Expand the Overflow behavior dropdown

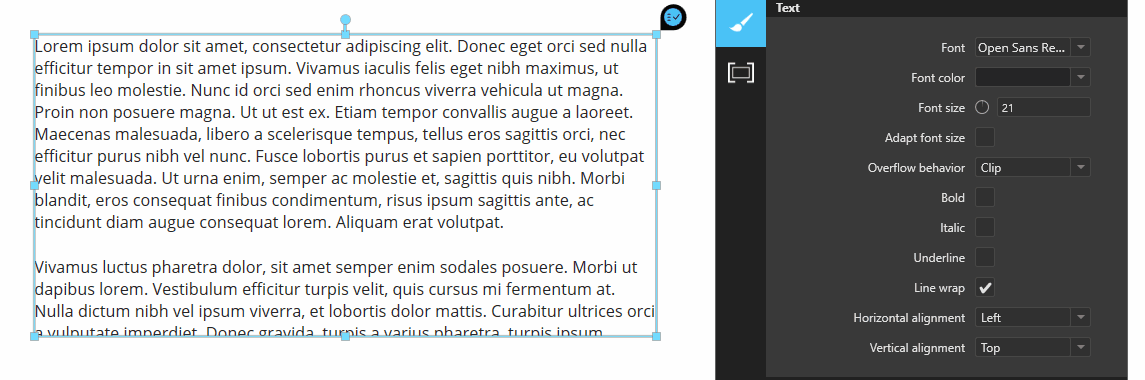point(1033,167)
